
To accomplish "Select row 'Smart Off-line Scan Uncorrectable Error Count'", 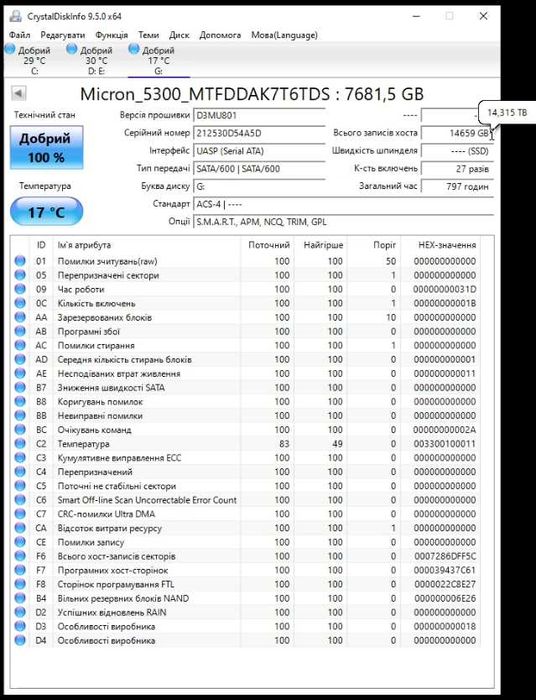I will pyautogui.click(x=245, y=500).
